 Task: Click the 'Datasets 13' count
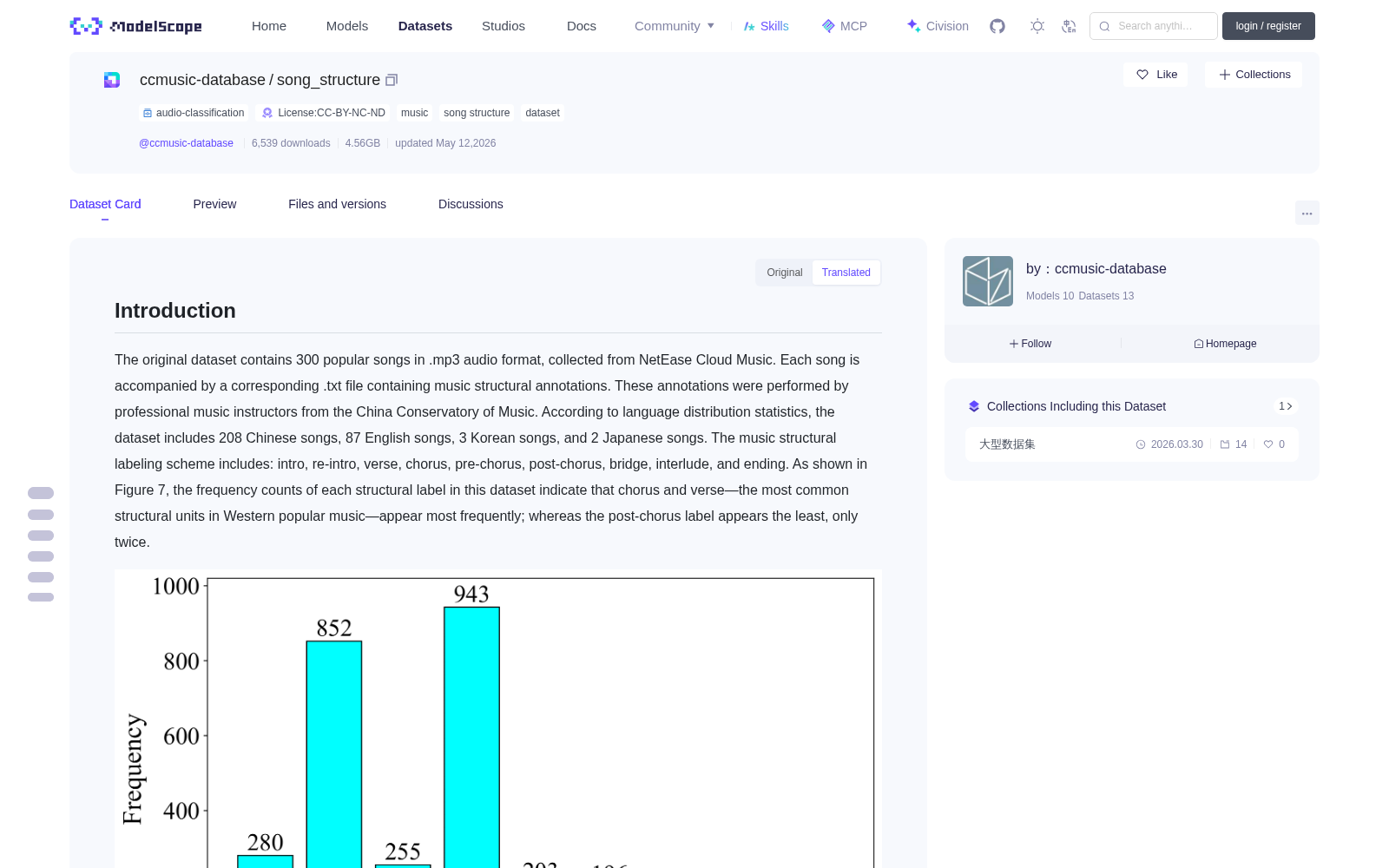tap(1106, 296)
